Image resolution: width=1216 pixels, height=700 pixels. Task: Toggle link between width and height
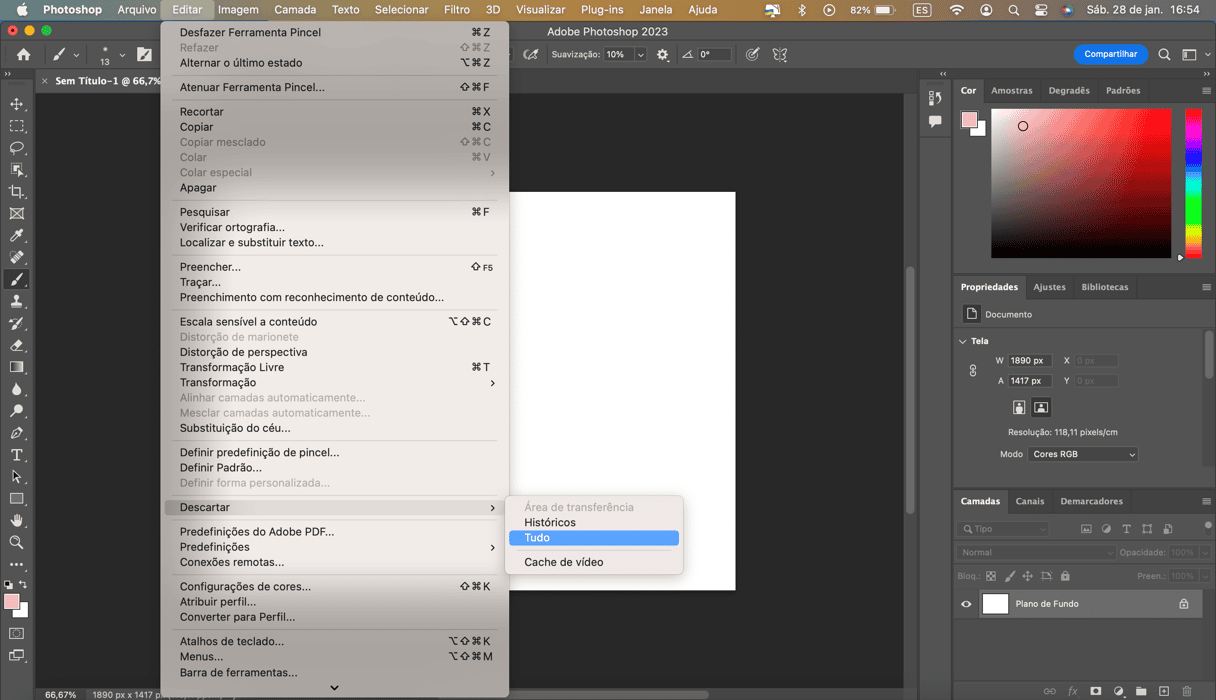(973, 370)
